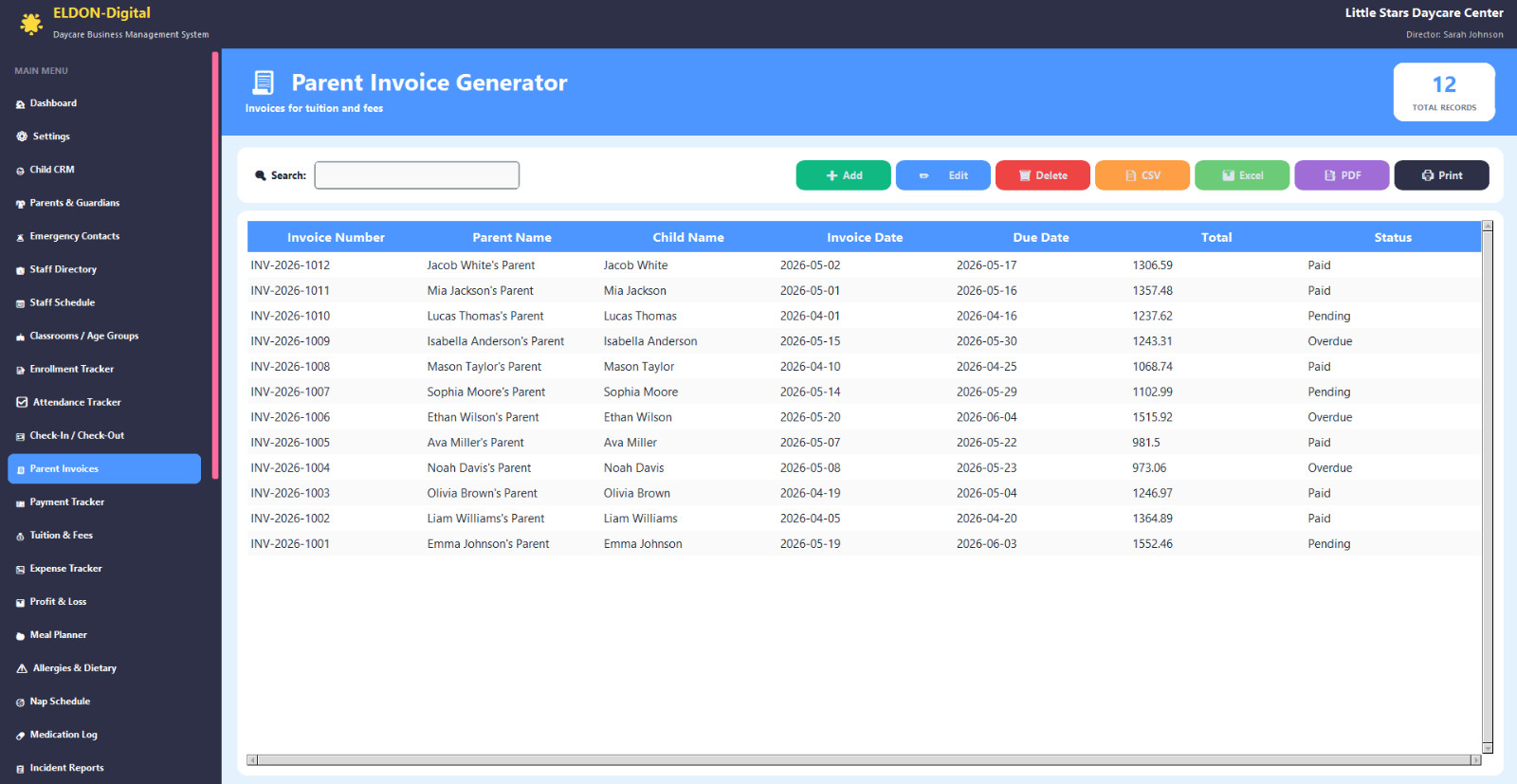The height and width of the screenshot is (784, 1517).
Task: Focus the Search input field
Action: [417, 175]
